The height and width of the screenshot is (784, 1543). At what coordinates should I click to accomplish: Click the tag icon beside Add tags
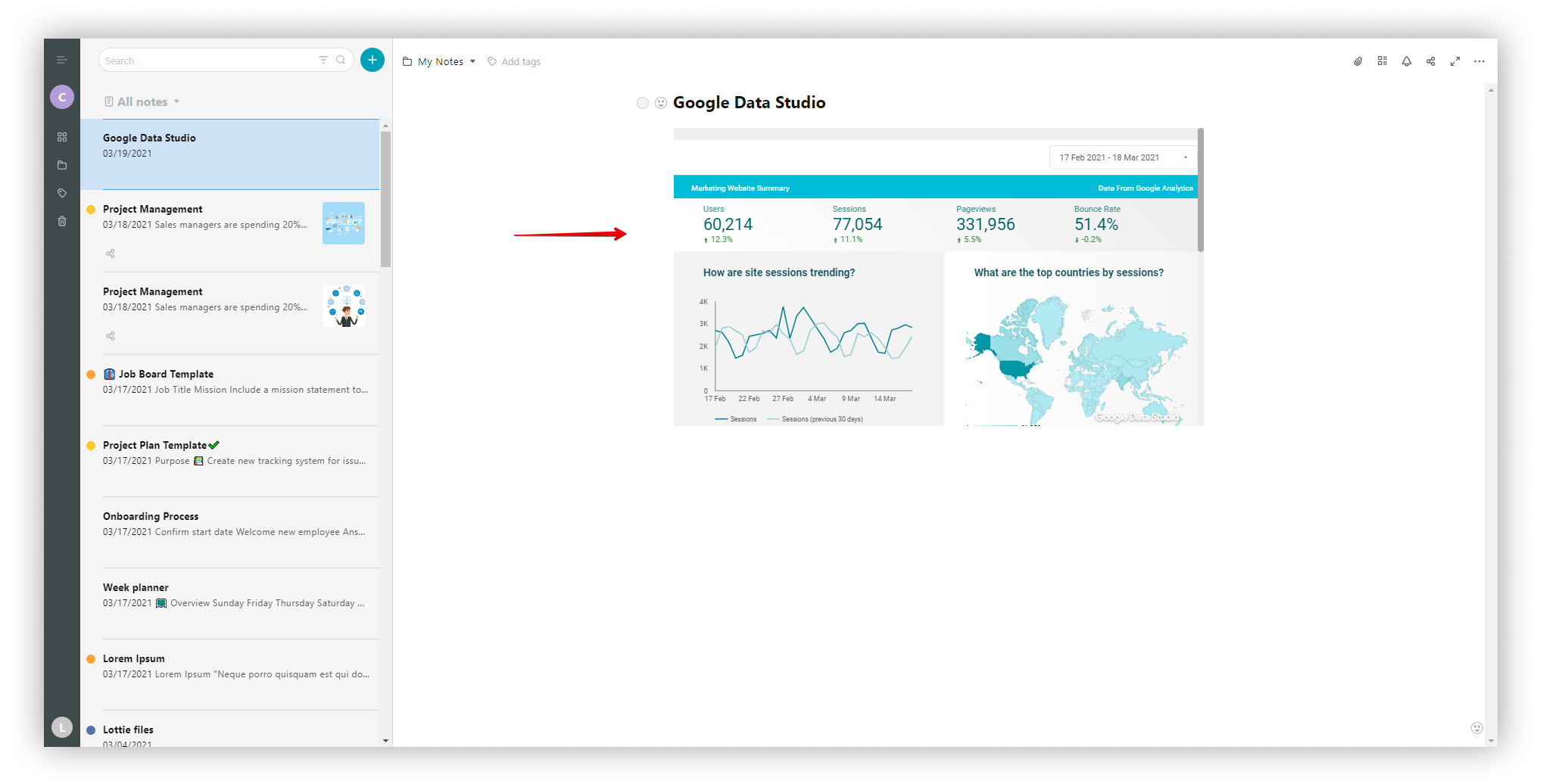[492, 61]
